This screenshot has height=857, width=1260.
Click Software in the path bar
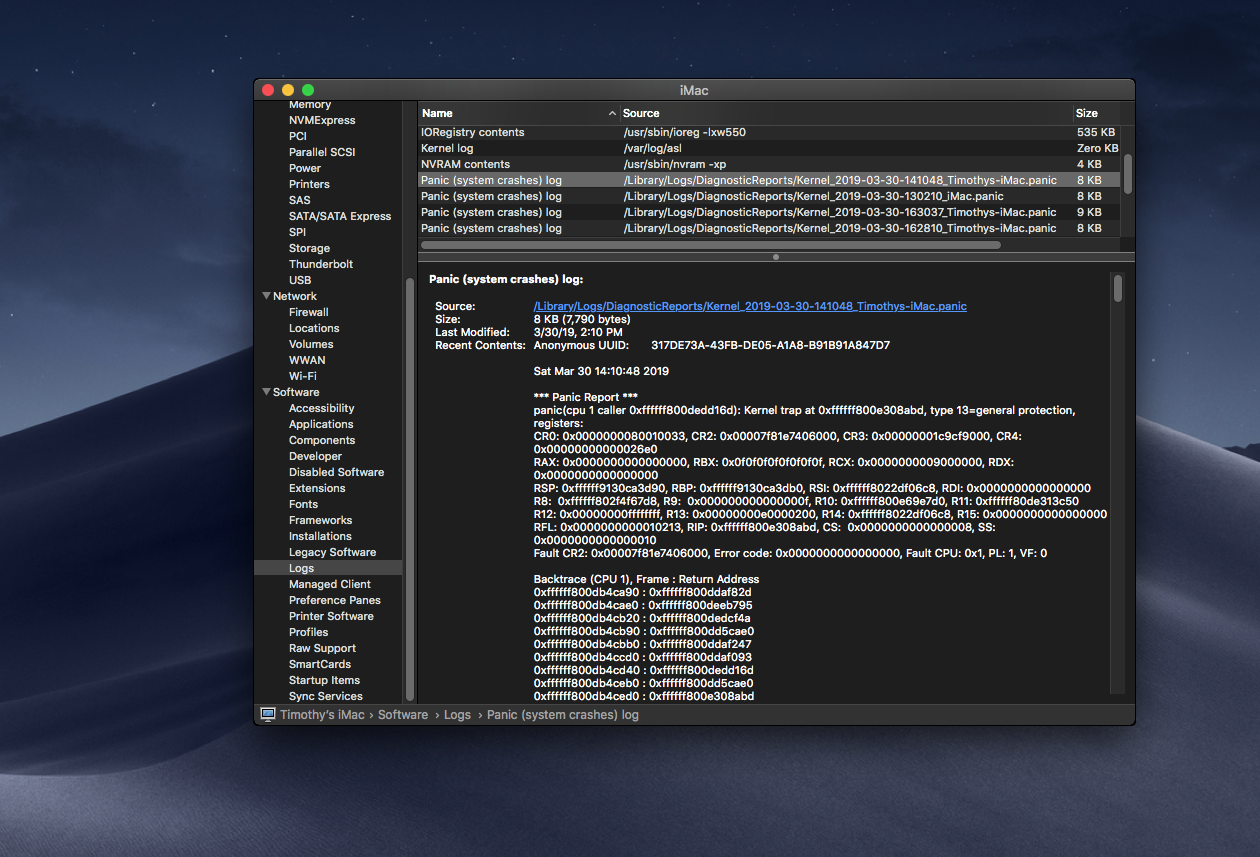403,715
